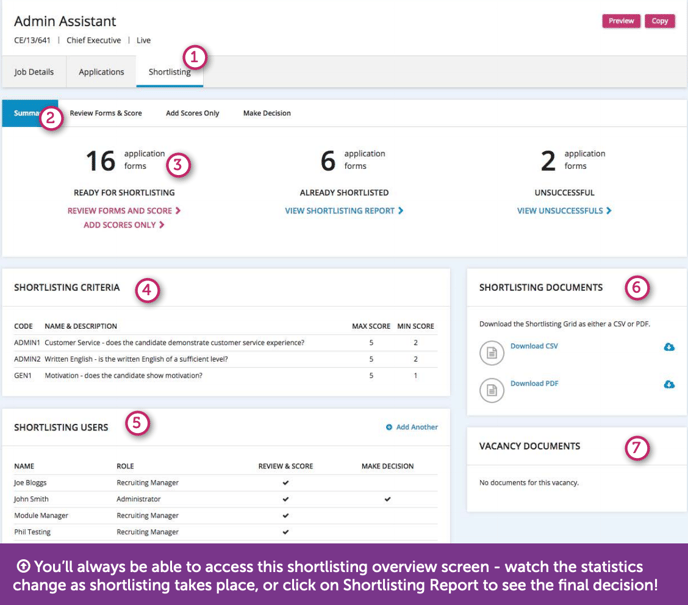Click the numbered marker 7 circle
688x605 pixels.
[637, 447]
